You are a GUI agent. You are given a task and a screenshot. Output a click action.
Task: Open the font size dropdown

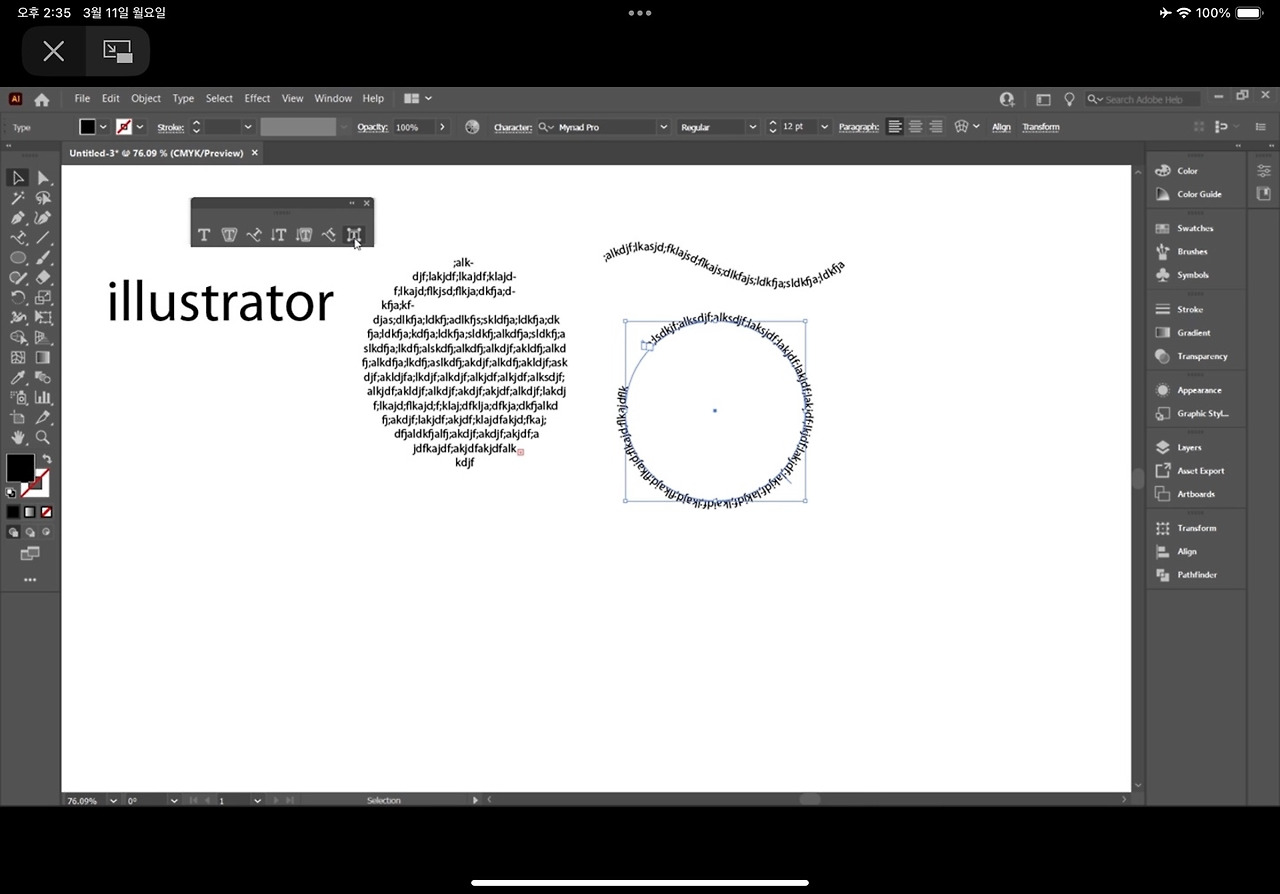tap(825, 127)
